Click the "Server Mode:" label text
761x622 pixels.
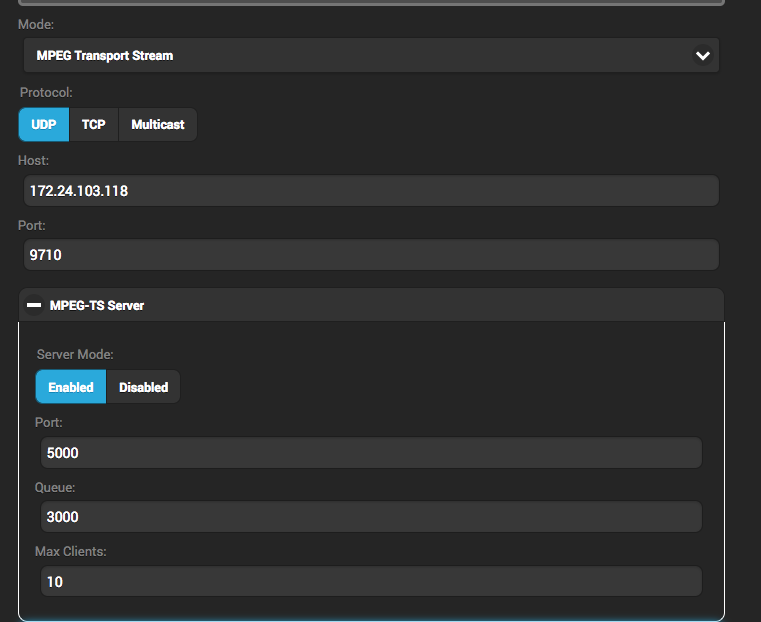click(75, 354)
